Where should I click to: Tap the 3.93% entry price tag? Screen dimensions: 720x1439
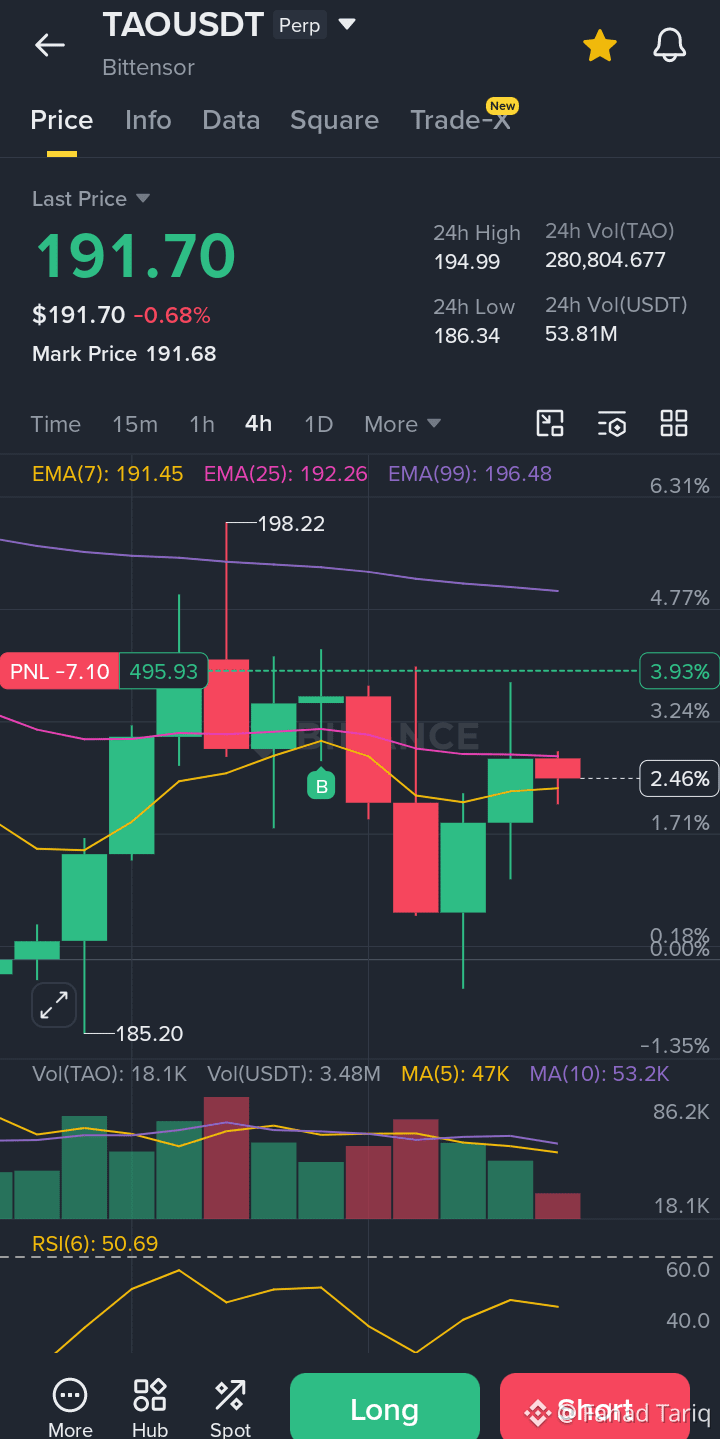tap(679, 672)
